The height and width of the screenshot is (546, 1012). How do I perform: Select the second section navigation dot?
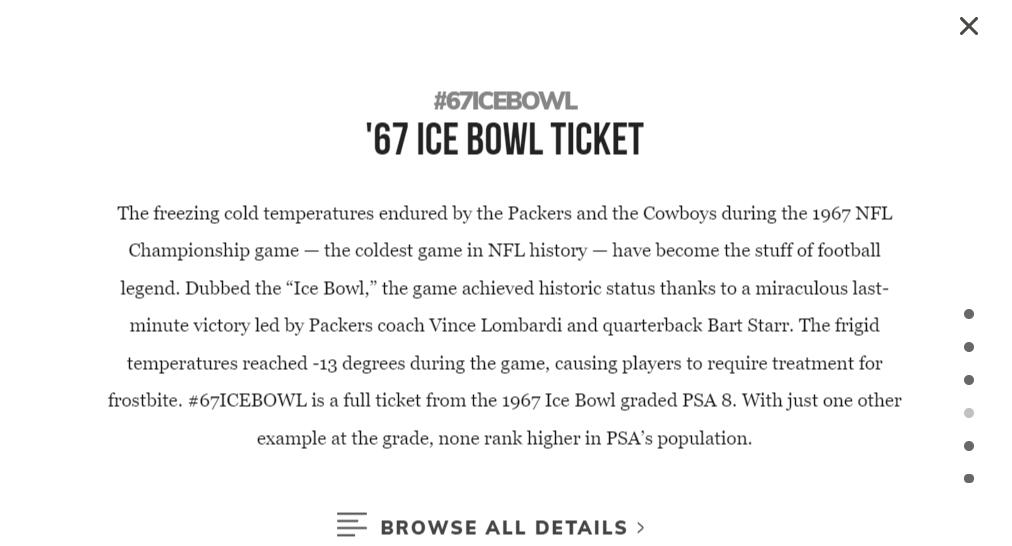click(968, 347)
